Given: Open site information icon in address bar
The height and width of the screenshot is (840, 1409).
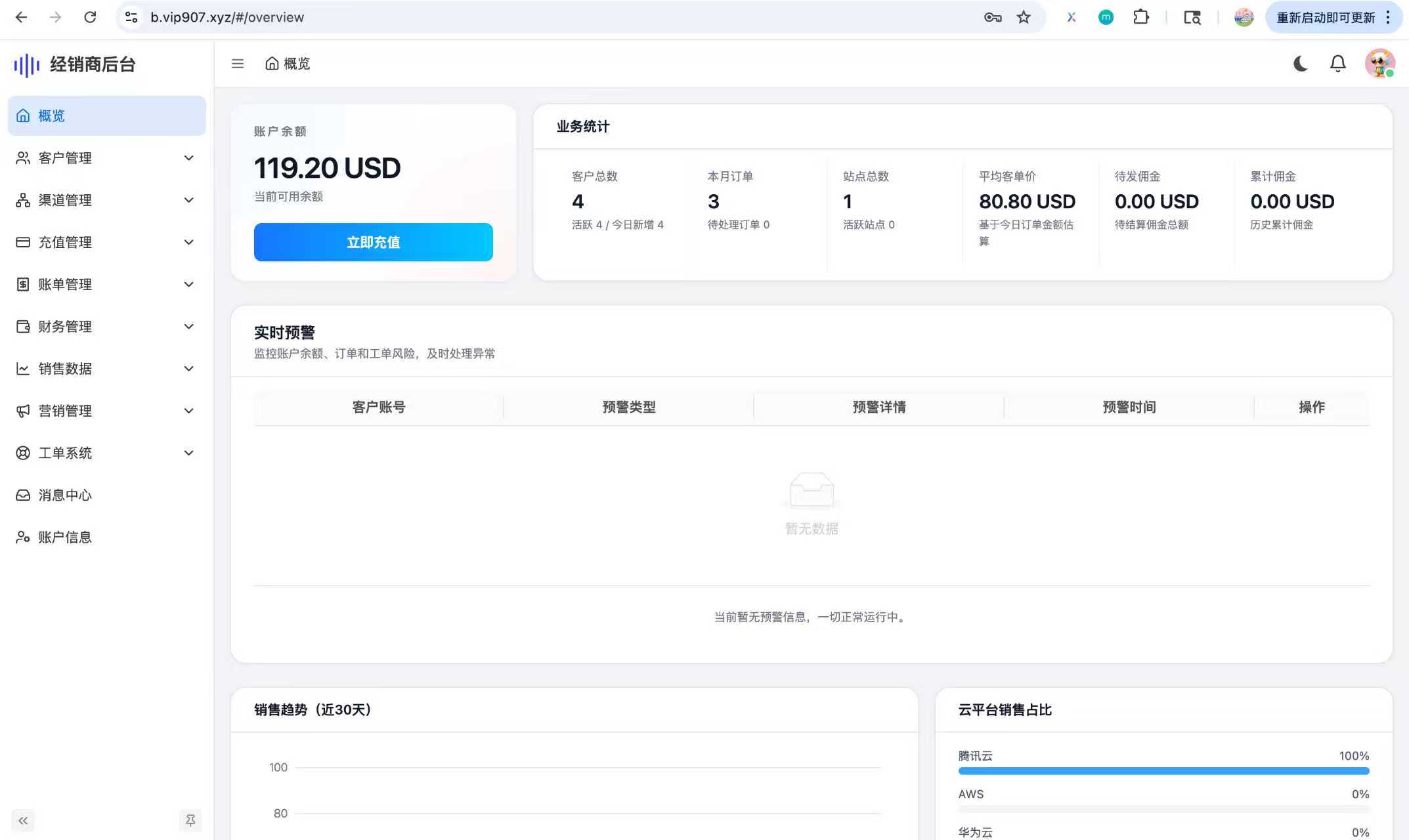Looking at the screenshot, I should 131,17.
